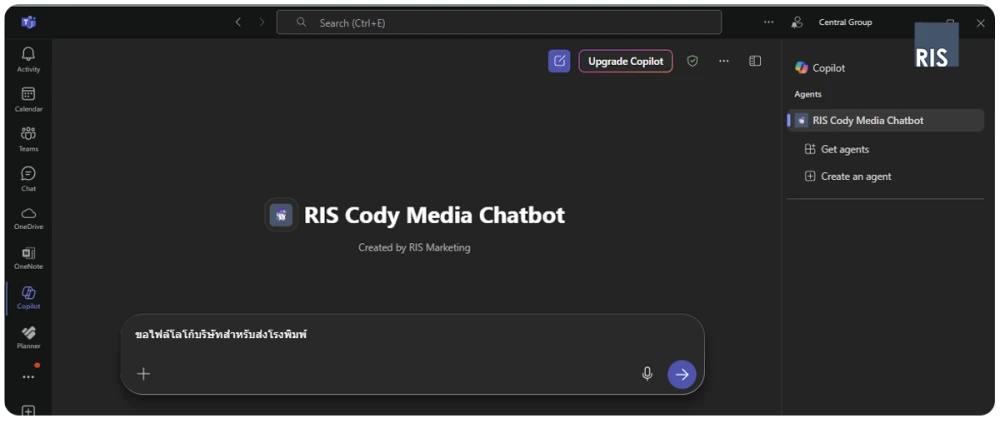Image resolution: width=1000 pixels, height=423 pixels.
Task: Click the plus attach button in composer
Action: click(x=144, y=374)
